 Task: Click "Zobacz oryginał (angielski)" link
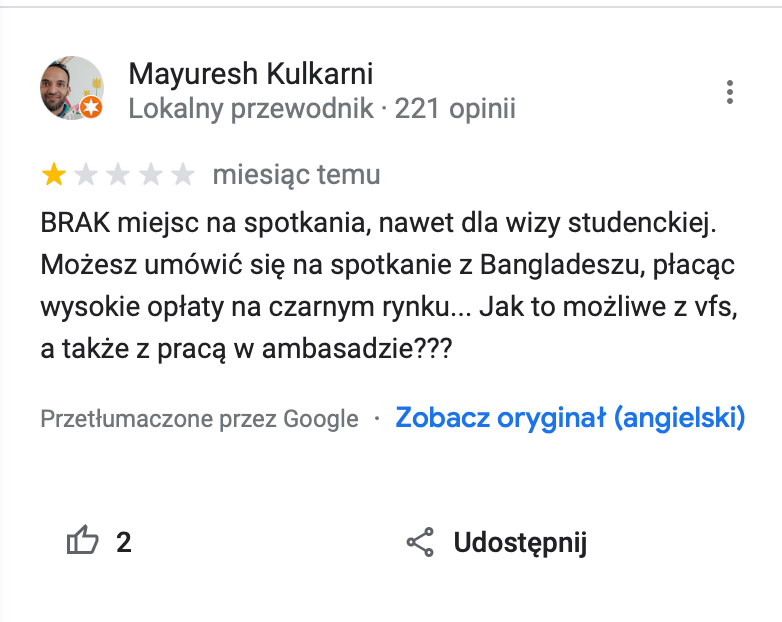[570, 418]
